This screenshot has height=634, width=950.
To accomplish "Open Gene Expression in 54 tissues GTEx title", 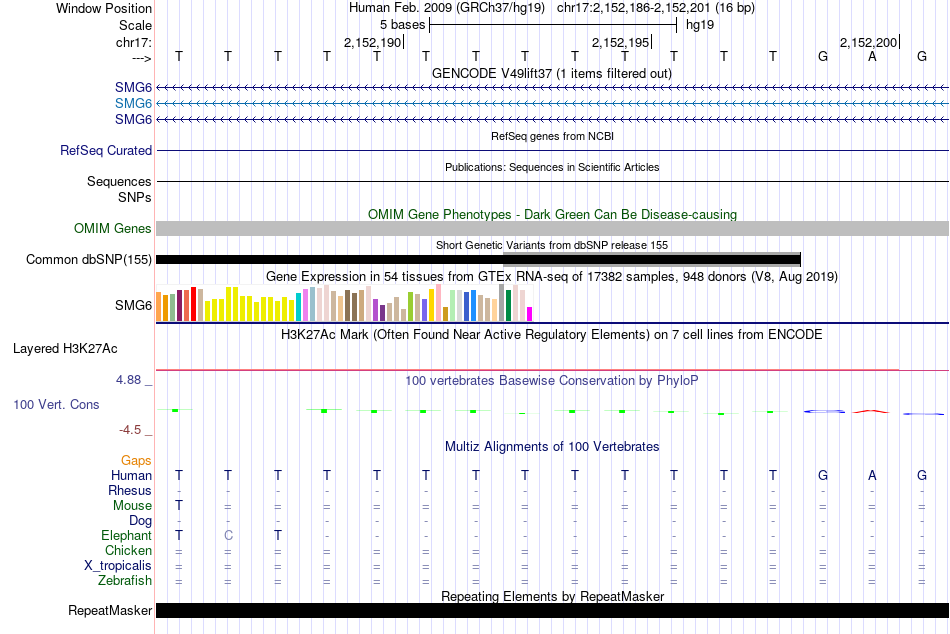I will (552, 276).
